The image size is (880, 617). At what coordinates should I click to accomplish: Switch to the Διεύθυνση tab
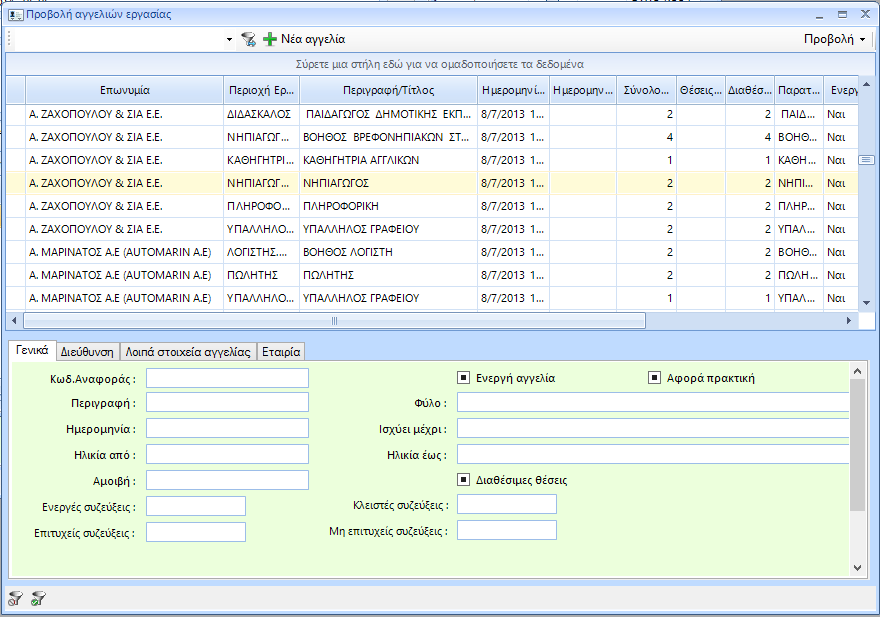88,351
